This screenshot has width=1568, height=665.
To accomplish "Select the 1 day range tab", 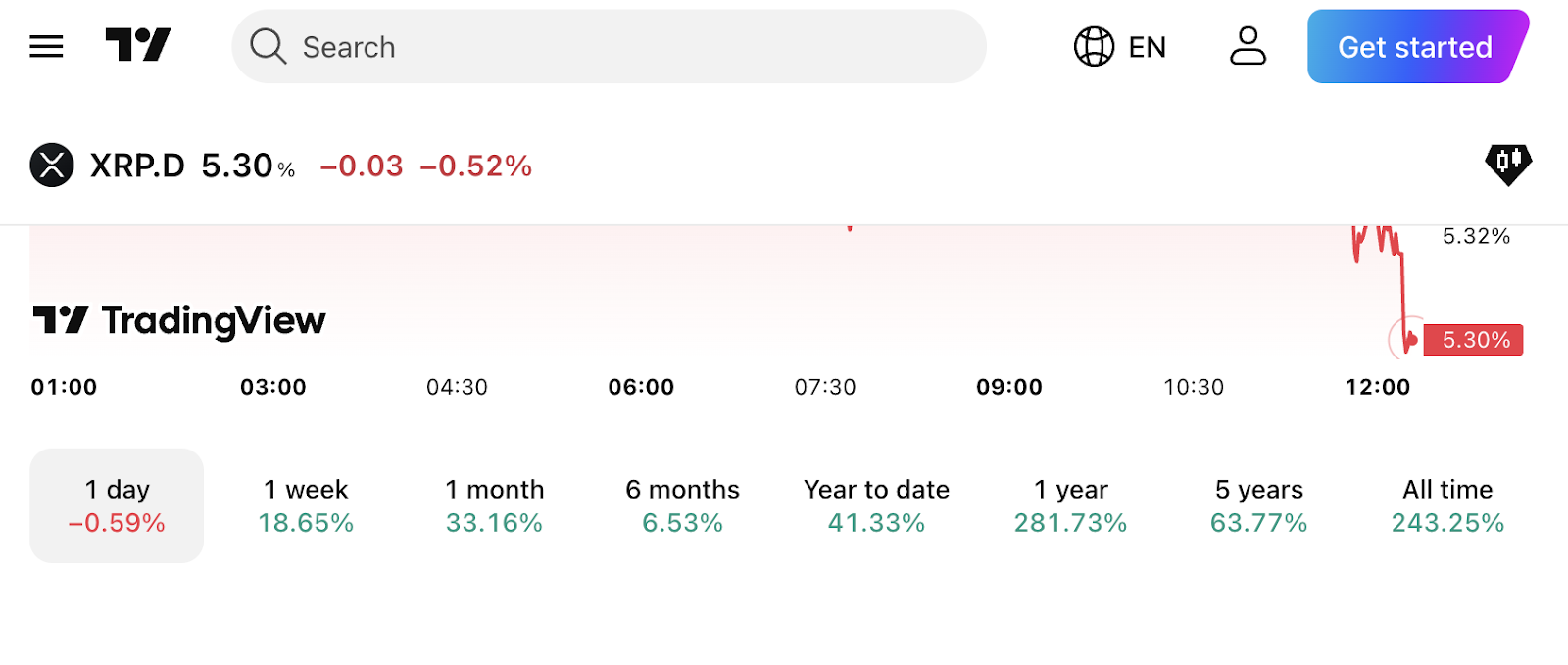I will (117, 505).
